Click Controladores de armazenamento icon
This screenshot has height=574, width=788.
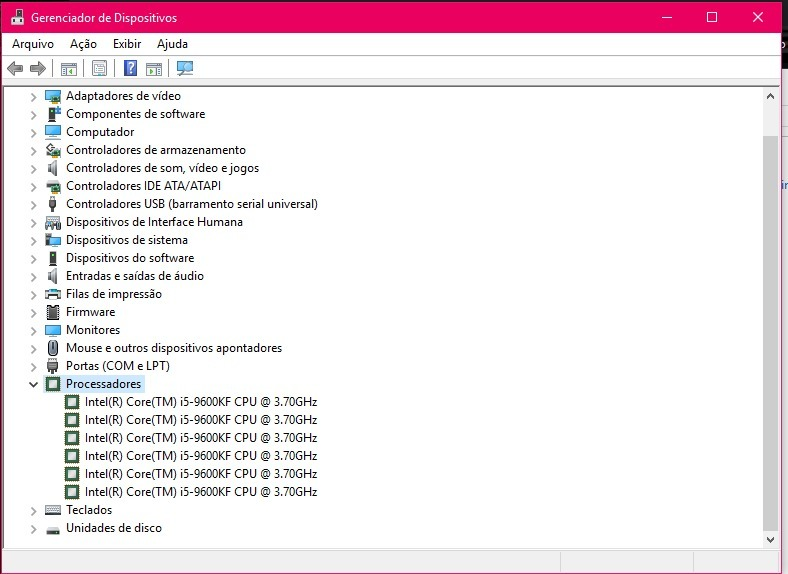click(53, 150)
